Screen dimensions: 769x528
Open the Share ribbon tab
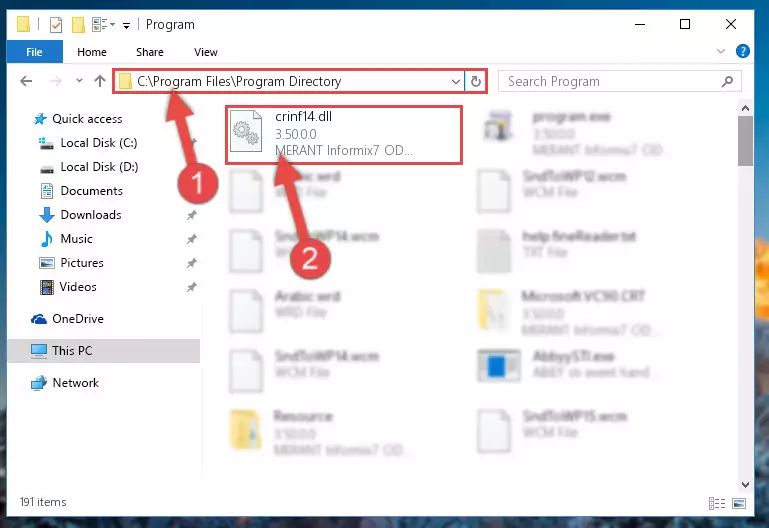click(x=150, y=52)
